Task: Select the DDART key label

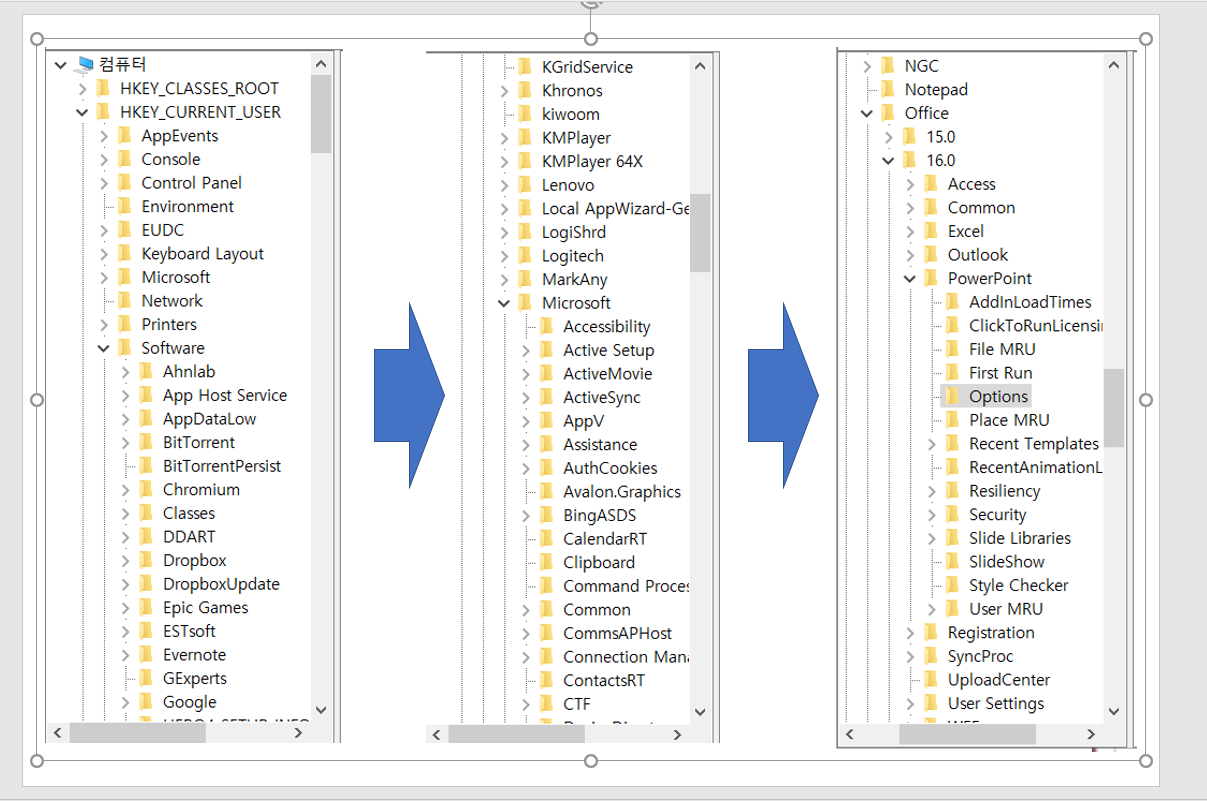Action: pyautogui.click(x=189, y=536)
